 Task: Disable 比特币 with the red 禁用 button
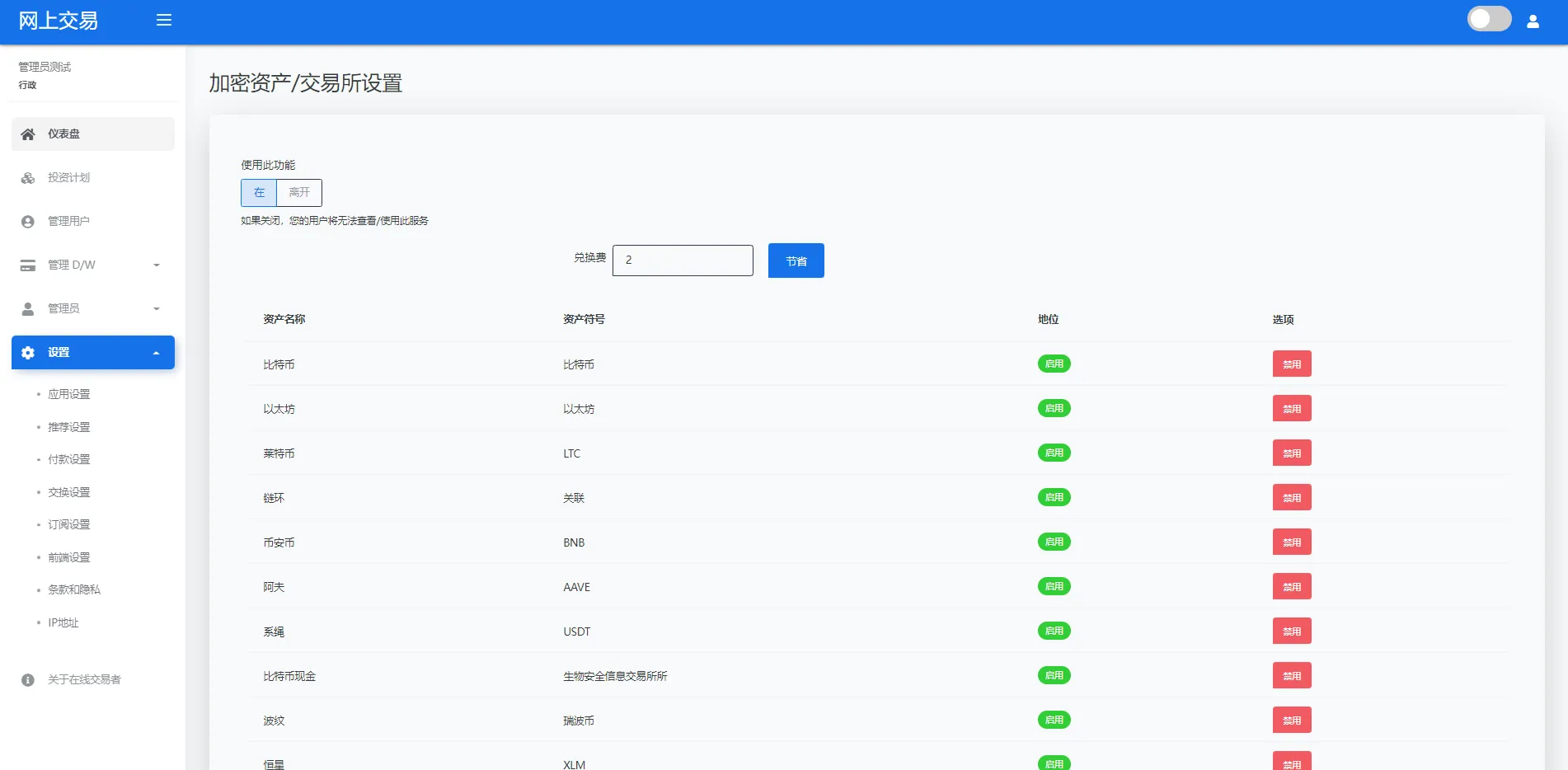(x=1291, y=364)
